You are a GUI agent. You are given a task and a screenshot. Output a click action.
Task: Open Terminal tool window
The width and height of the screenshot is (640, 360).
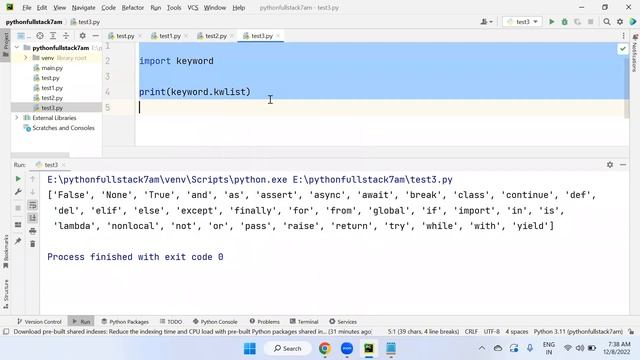[304, 322]
